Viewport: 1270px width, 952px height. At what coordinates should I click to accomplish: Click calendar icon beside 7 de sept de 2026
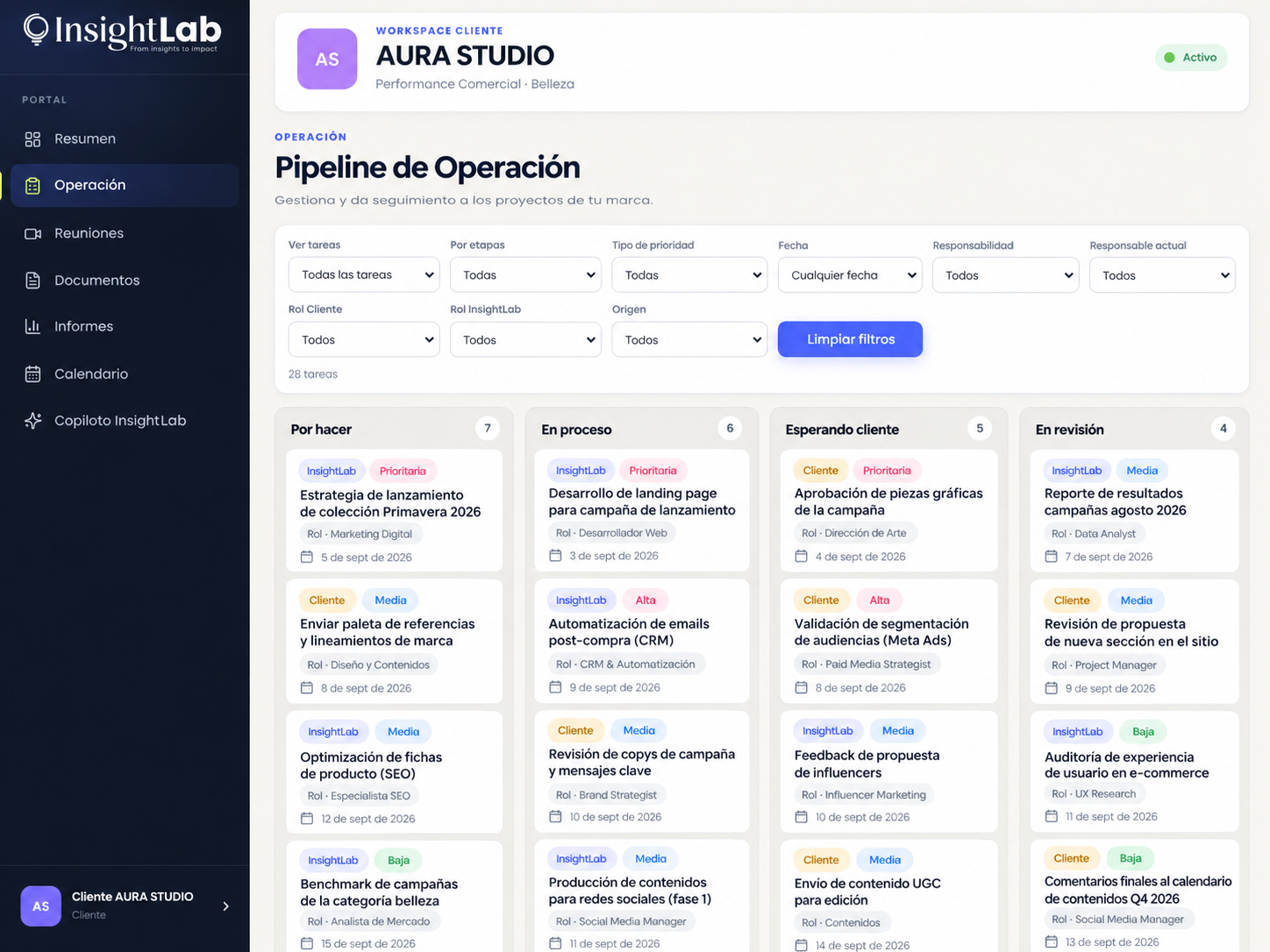click(1051, 556)
